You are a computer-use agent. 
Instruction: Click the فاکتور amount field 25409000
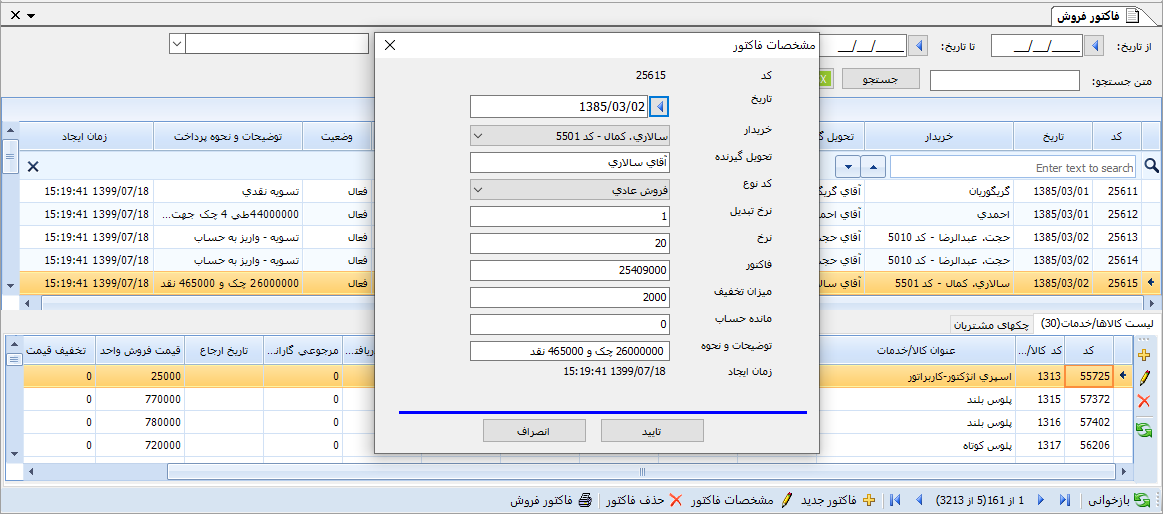tap(570, 271)
